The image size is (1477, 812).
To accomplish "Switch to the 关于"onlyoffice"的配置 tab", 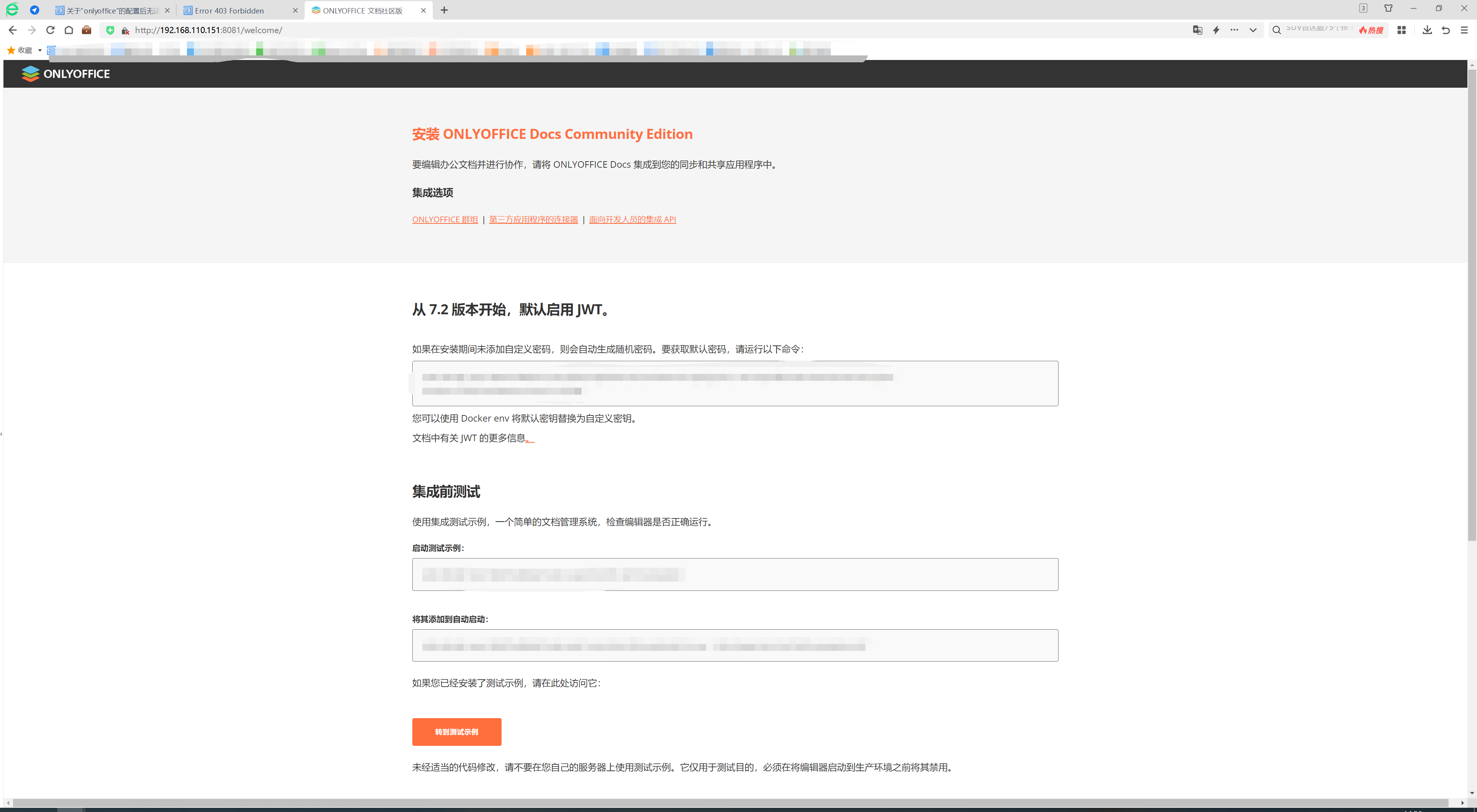I will [112, 10].
